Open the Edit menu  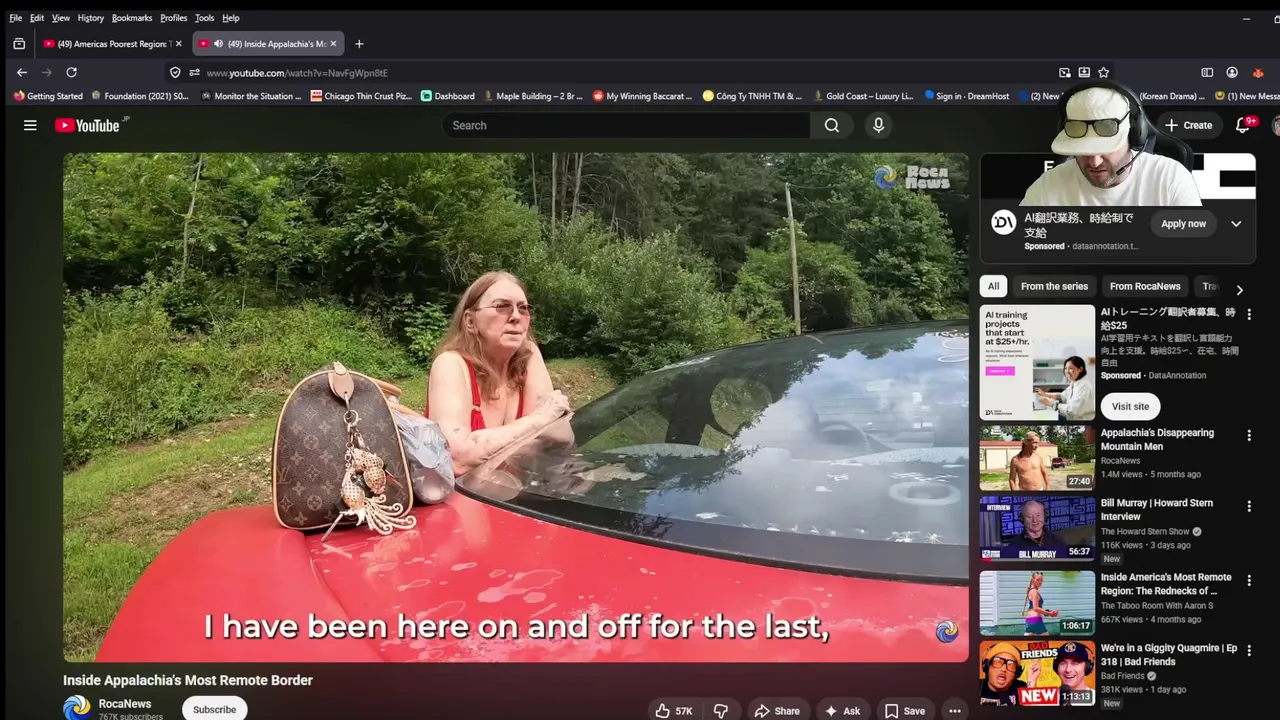(x=37, y=18)
